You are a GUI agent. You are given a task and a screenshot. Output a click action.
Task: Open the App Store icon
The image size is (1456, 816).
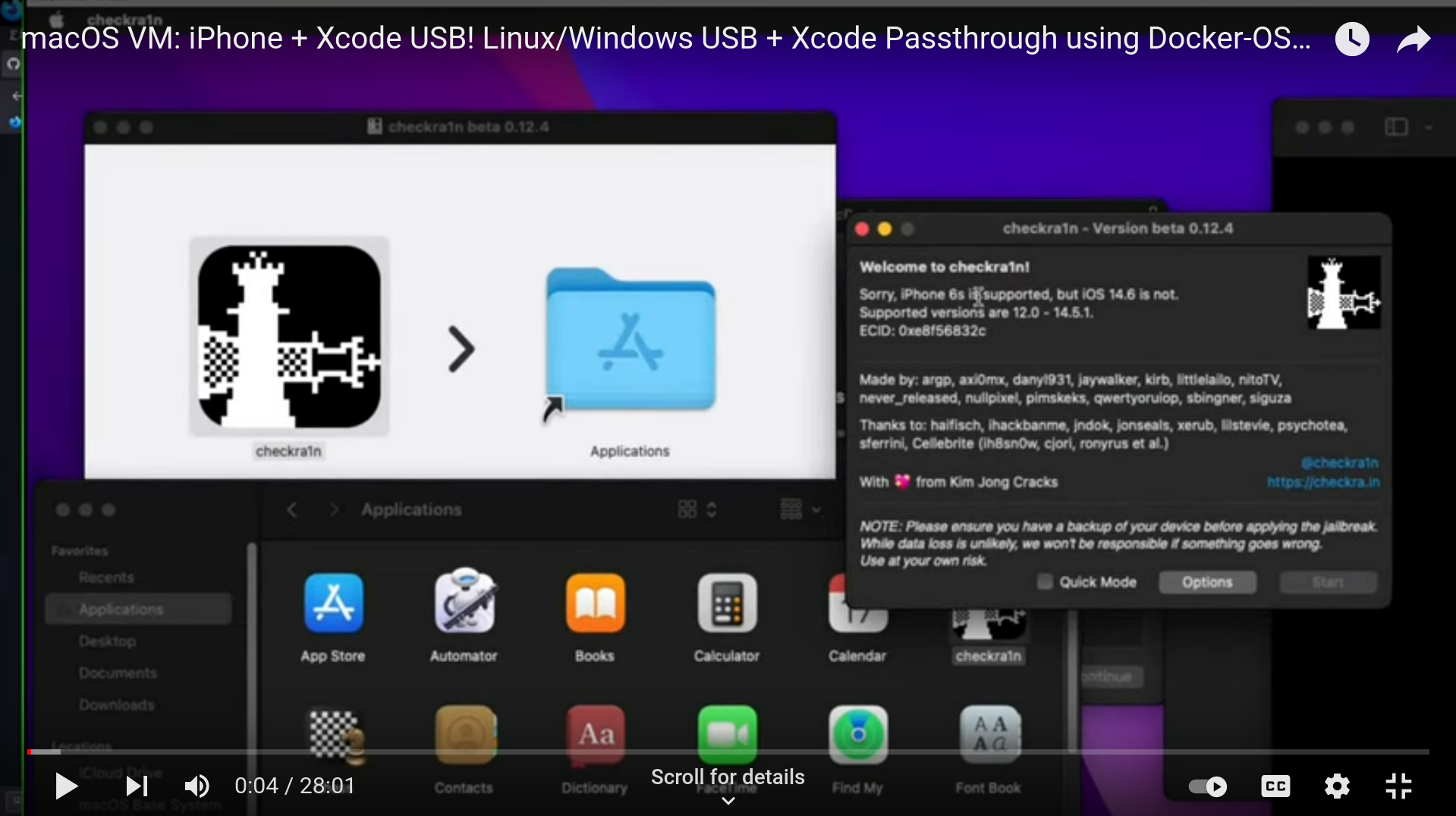pyautogui.click(x=332, y=605)
